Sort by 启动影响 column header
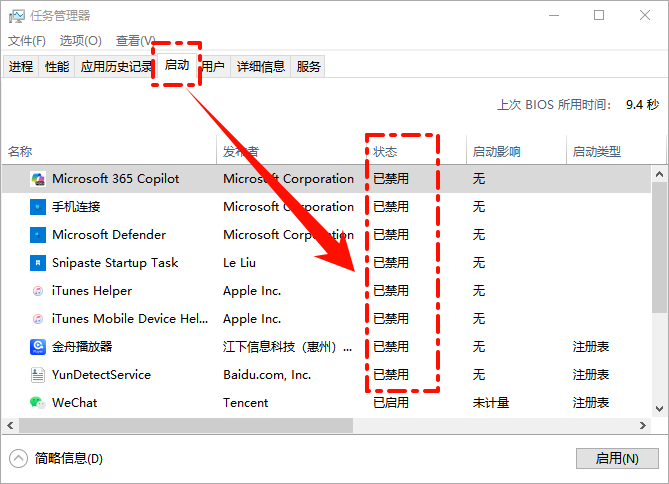 (496, 152)
